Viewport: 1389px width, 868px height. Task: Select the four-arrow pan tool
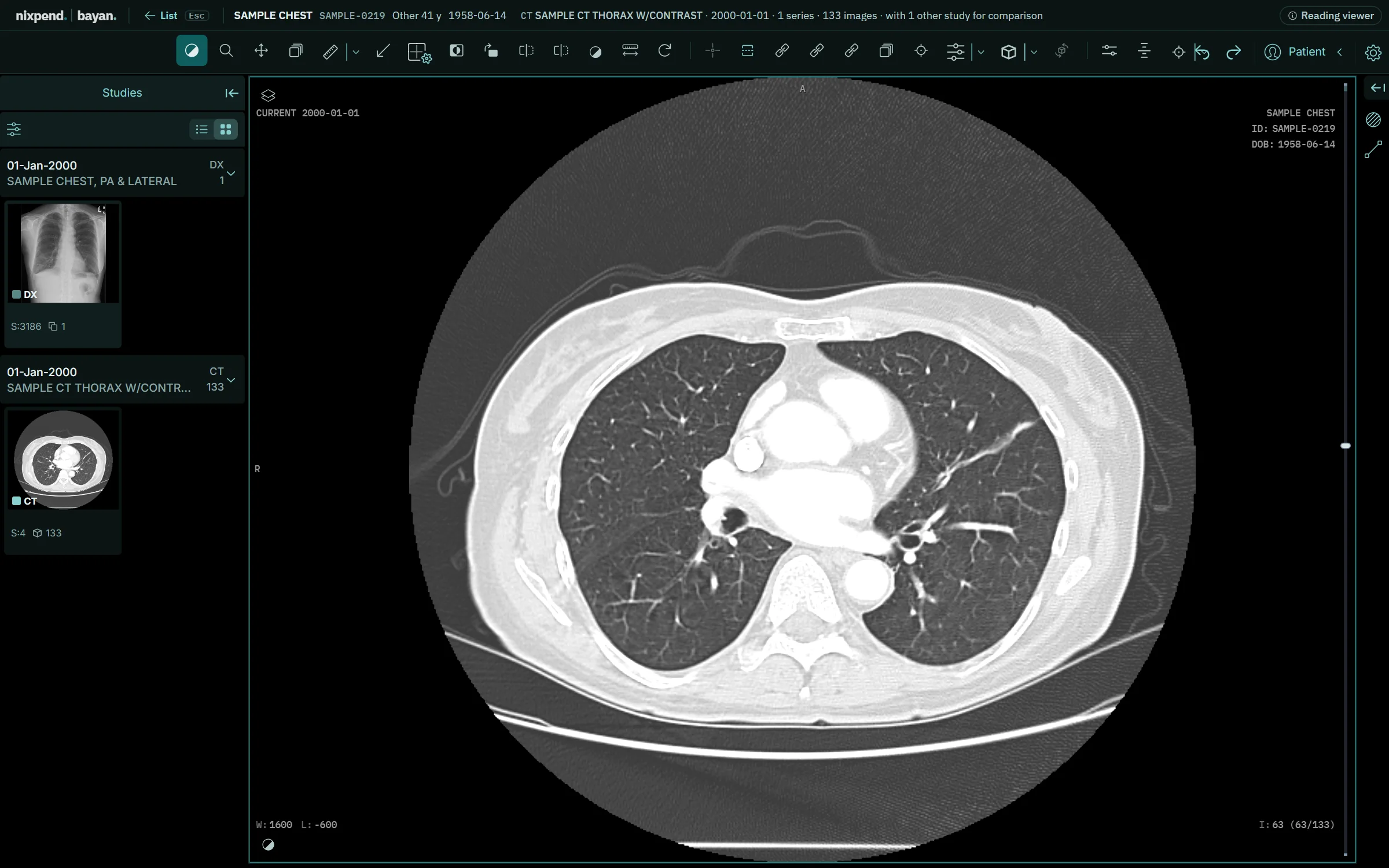pyautogui.click(x=261, y=51)
